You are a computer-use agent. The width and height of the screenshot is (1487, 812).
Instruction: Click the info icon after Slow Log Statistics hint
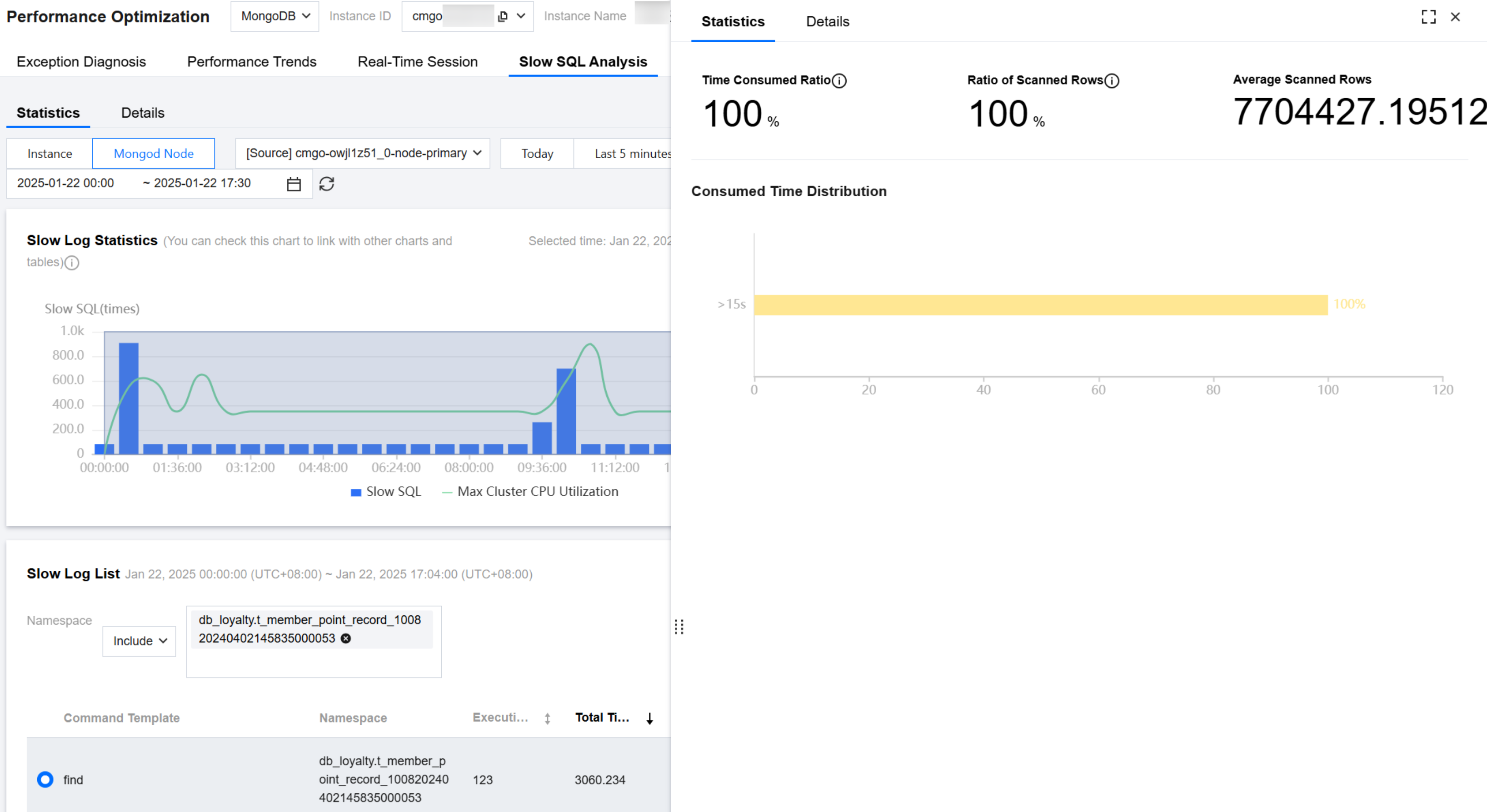pyautogui.click(x=72, y=263)
